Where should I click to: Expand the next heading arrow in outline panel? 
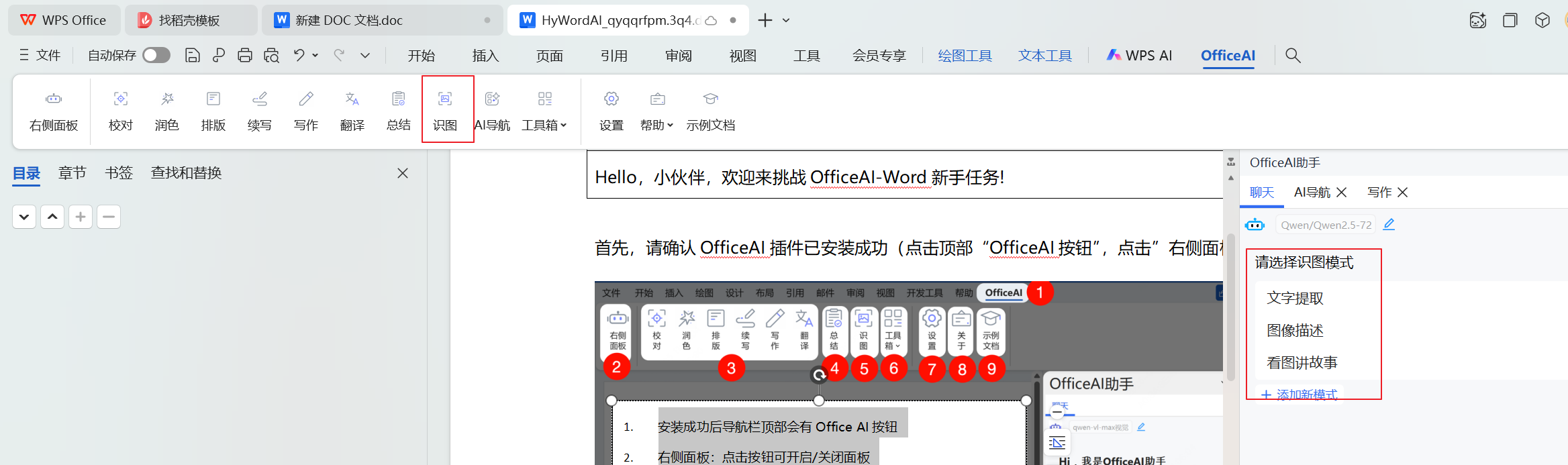tap(24, 217)
